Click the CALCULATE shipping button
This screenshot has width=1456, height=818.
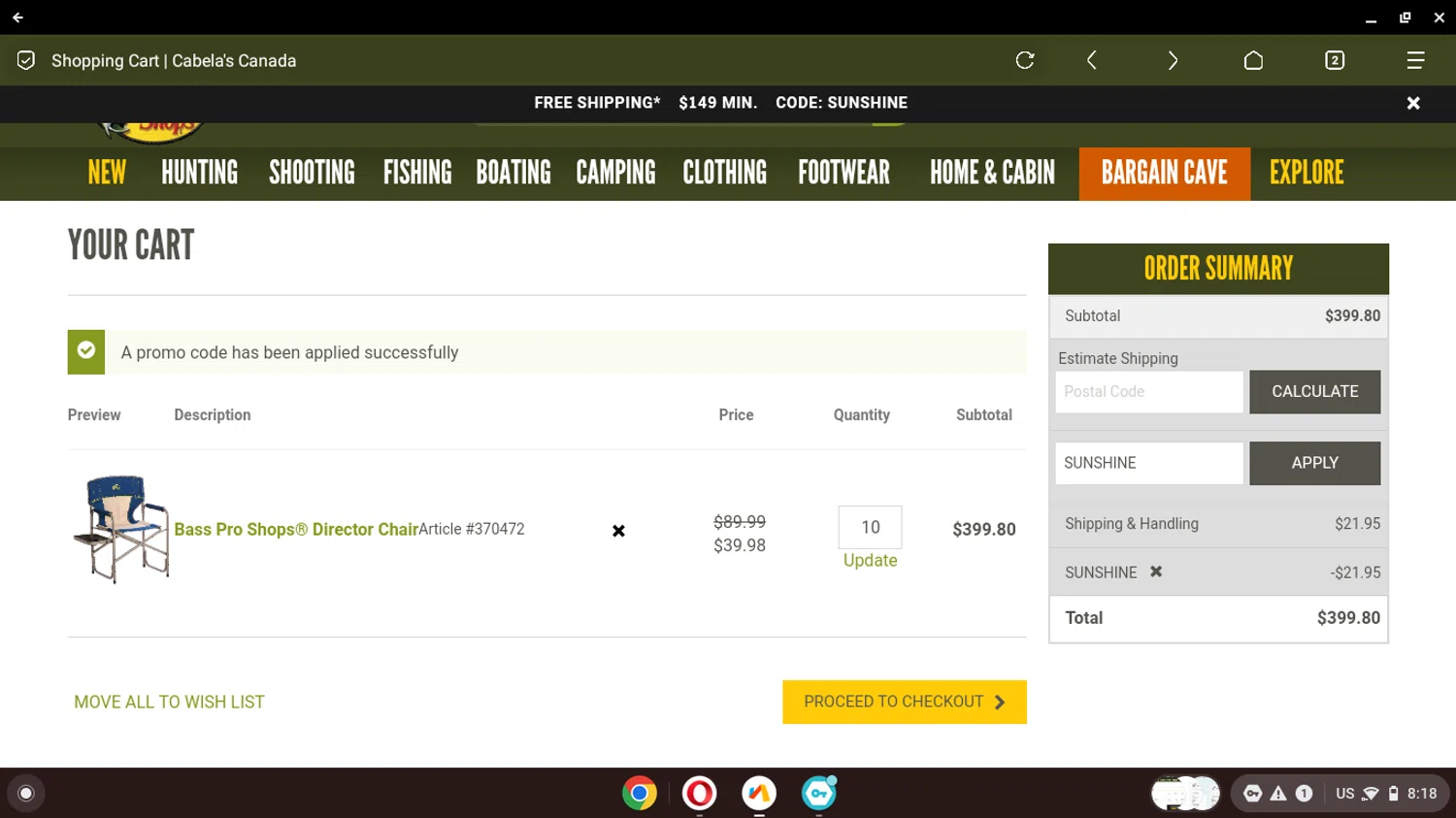[1314, 391]
